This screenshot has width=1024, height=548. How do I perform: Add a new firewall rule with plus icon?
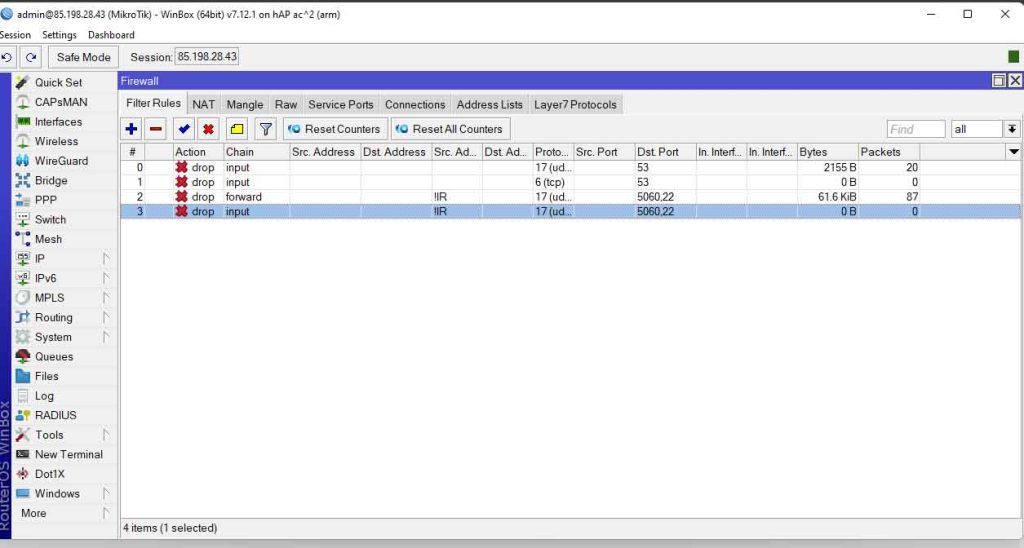coord(131,129)
